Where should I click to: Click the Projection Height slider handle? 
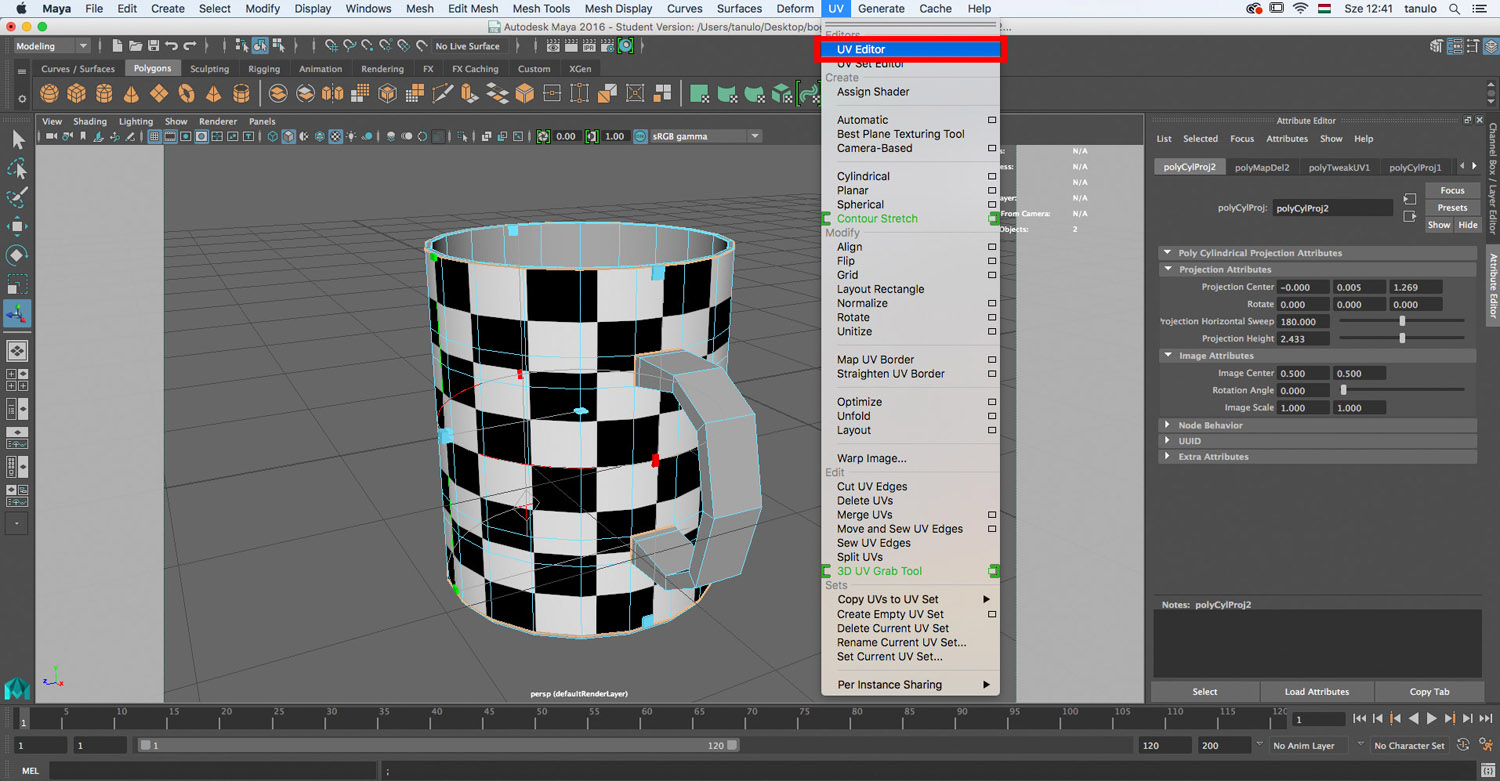(x=1402, y=339)
